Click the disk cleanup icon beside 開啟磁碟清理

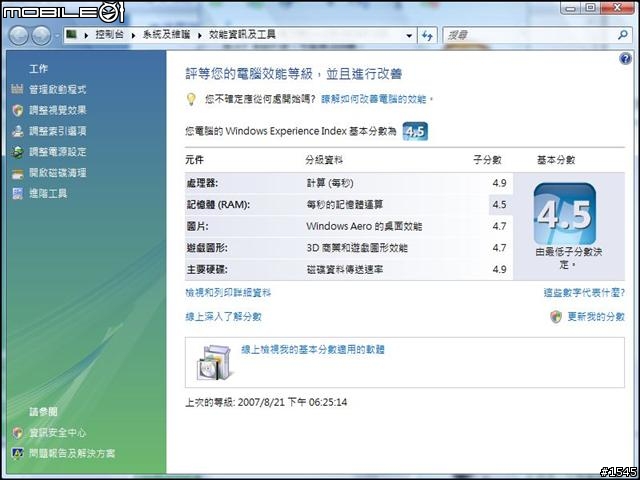(x=17, y=173)
